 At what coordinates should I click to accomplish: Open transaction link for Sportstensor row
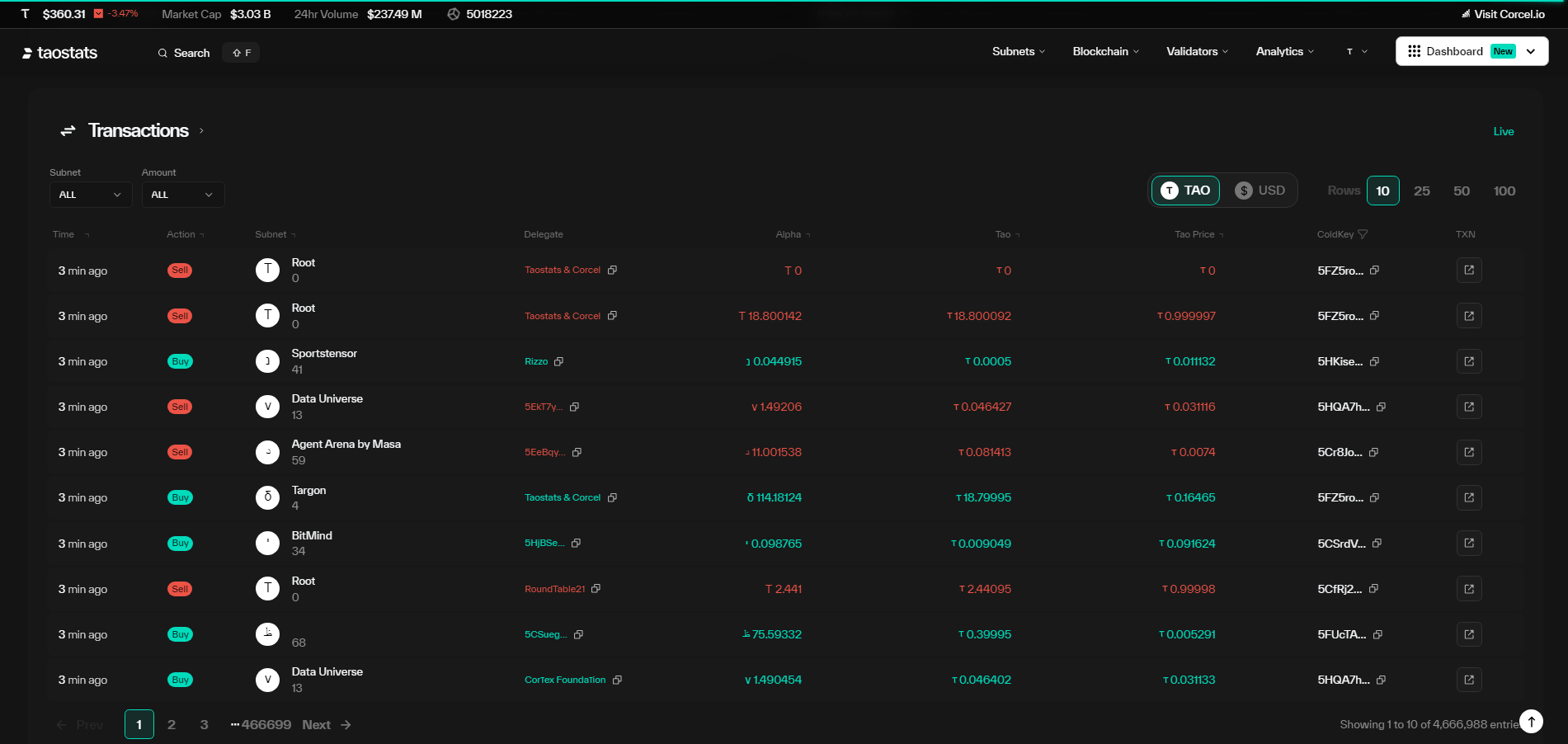(x=1468, y=361)
